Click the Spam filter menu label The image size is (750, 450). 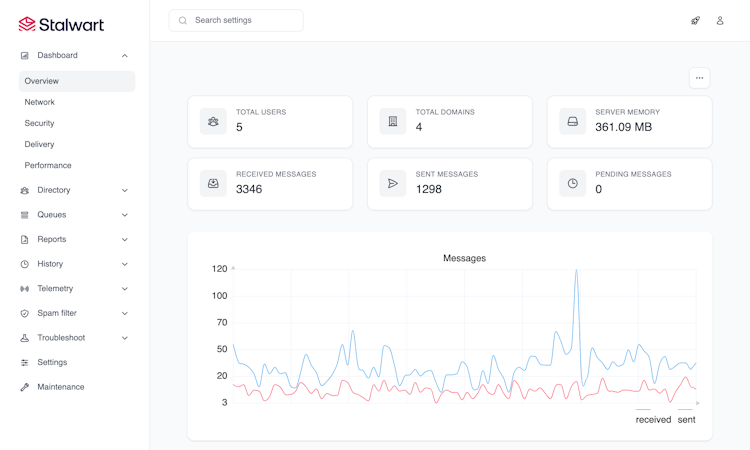pos(57,313)
